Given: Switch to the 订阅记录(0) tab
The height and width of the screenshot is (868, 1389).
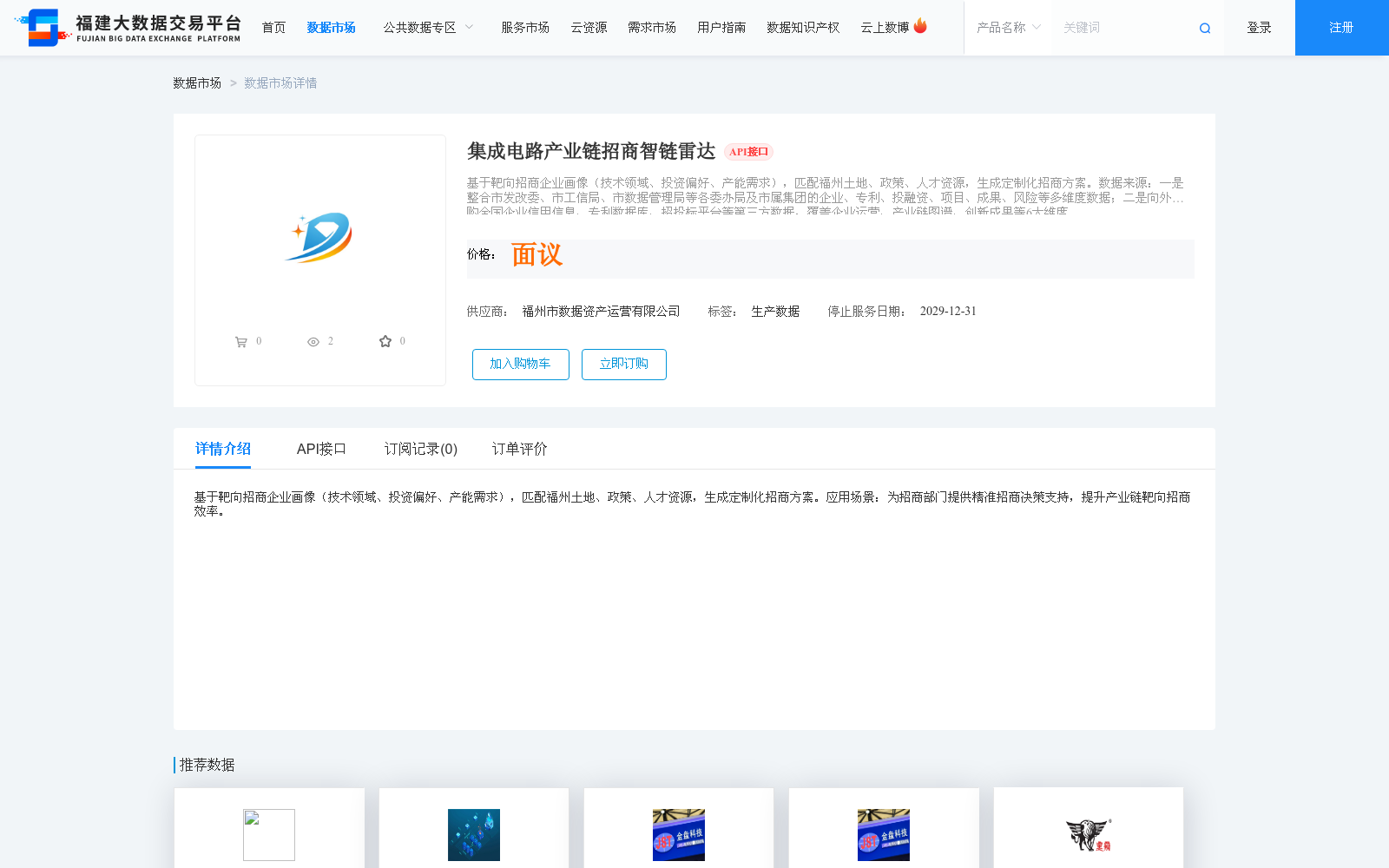Looking at the screenshot, I should pyautogui.click(x=421, y=449).
